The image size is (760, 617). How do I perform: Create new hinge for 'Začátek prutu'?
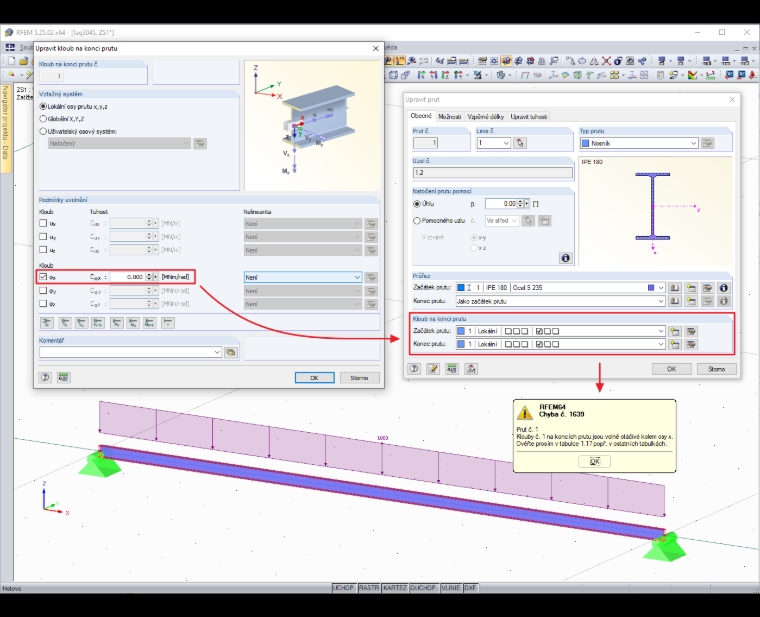pyautogui.click(x=675, y=332)
